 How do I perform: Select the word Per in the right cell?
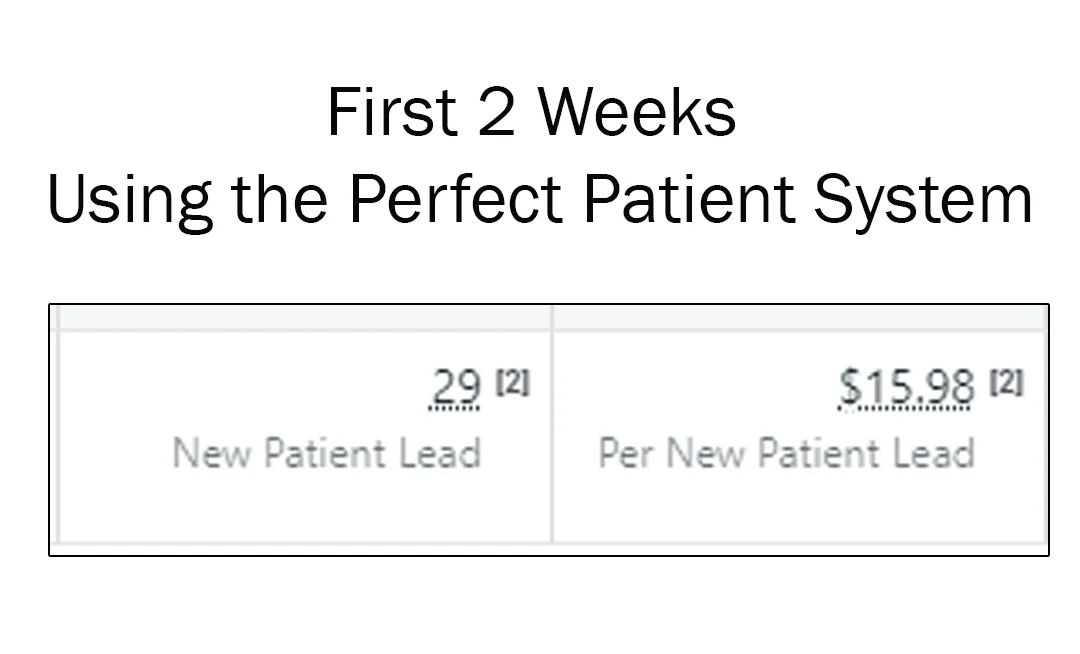[625, 453]
